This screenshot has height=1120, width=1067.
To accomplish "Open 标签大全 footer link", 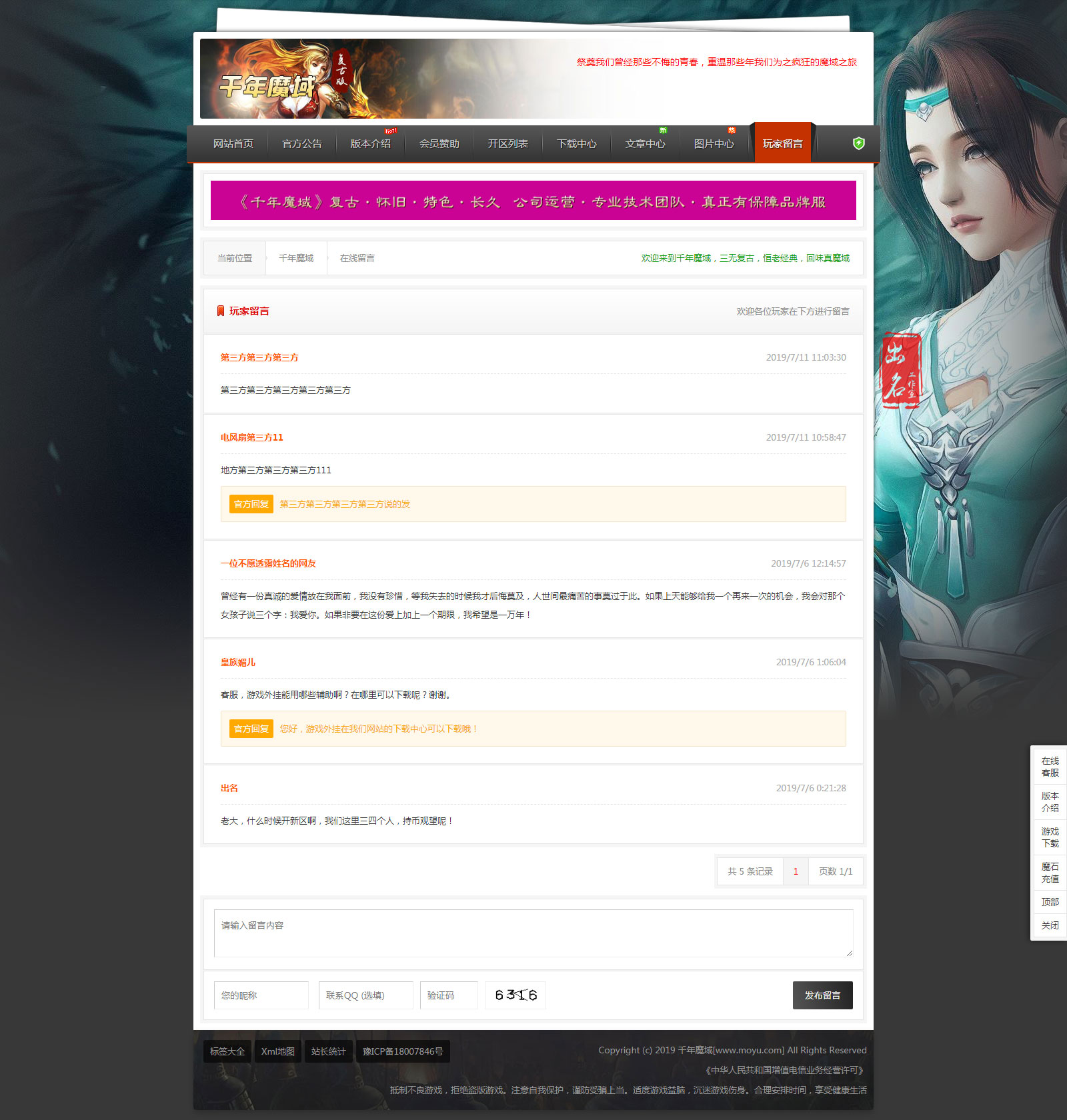I will click(x=227, y=1051).
